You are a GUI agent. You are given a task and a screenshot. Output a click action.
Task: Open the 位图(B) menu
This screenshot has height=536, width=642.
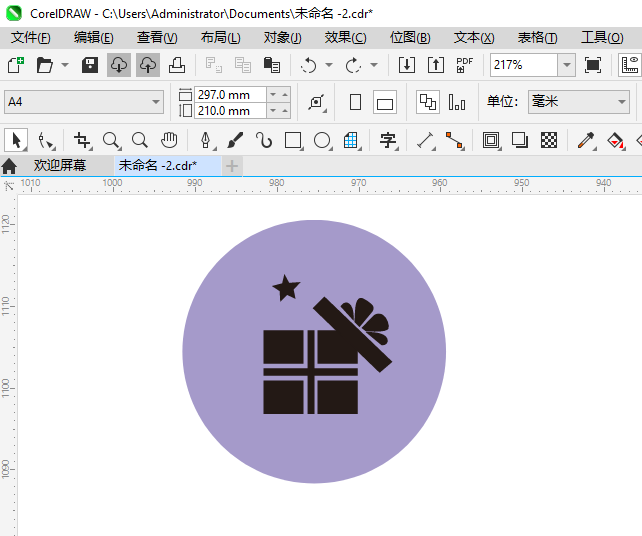[410, 38]
